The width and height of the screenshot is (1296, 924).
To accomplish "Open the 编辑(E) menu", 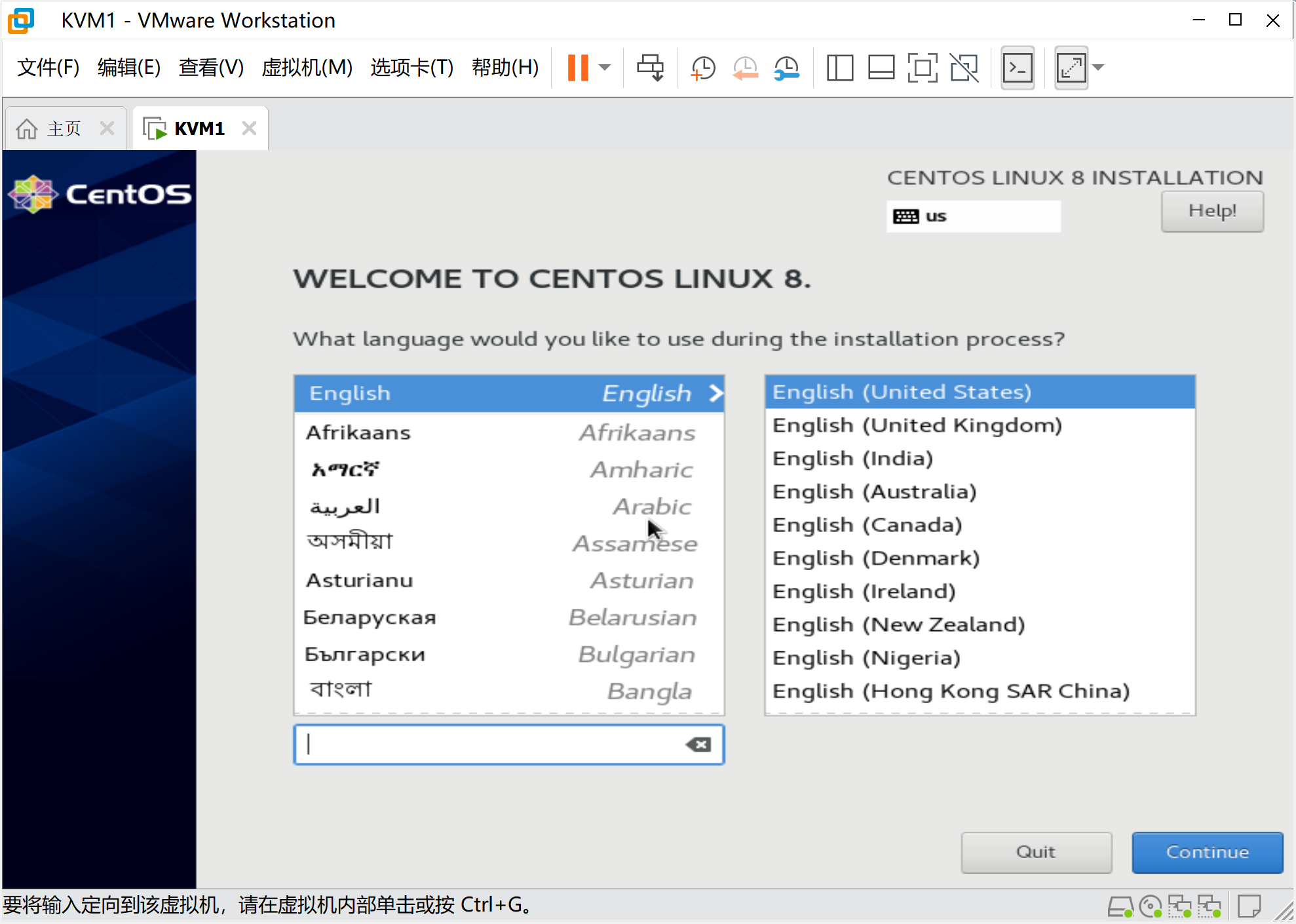I will click(129, 67).
